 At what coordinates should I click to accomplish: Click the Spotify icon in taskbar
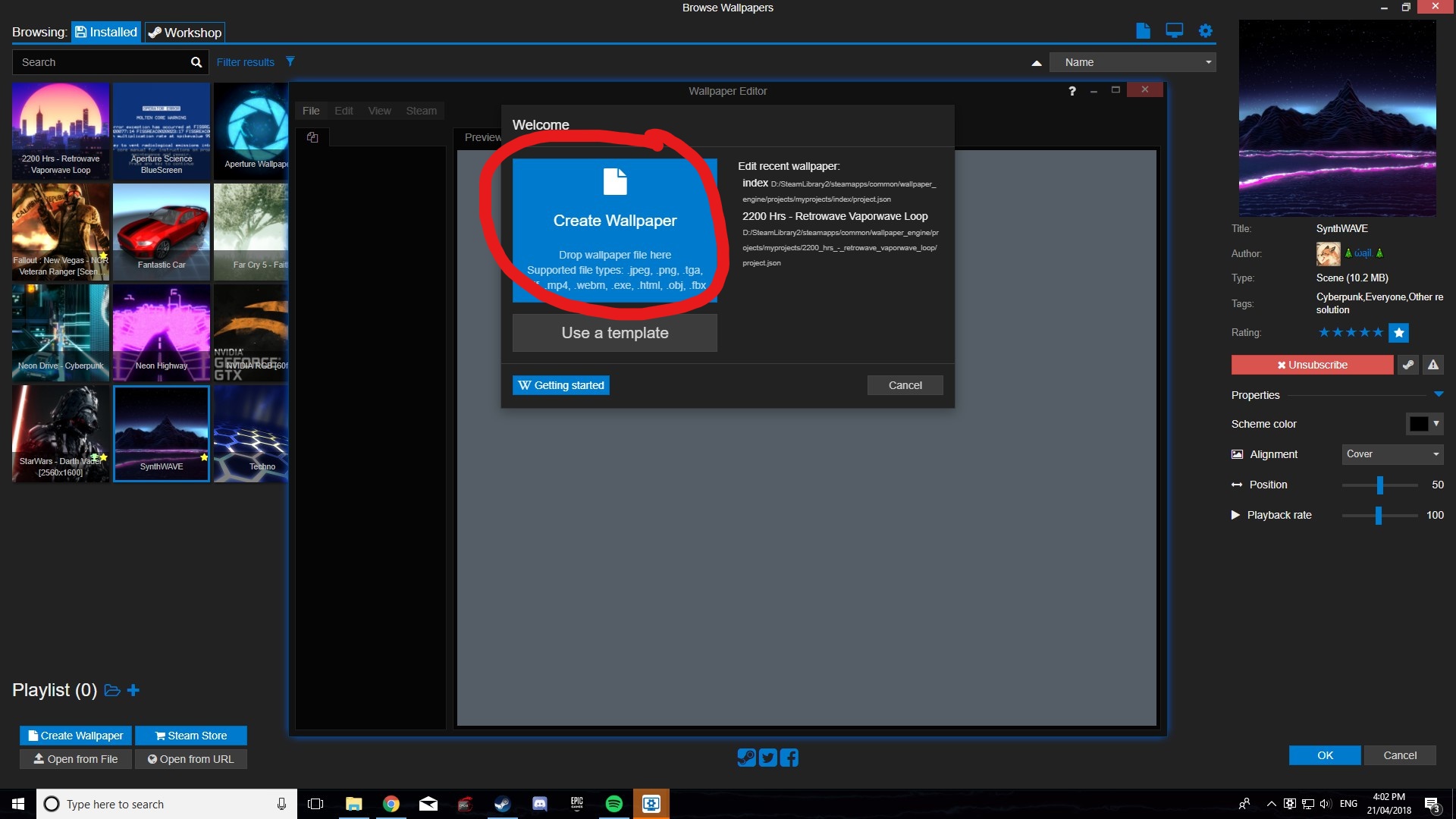pyautogui.click(x=614, y=804)
